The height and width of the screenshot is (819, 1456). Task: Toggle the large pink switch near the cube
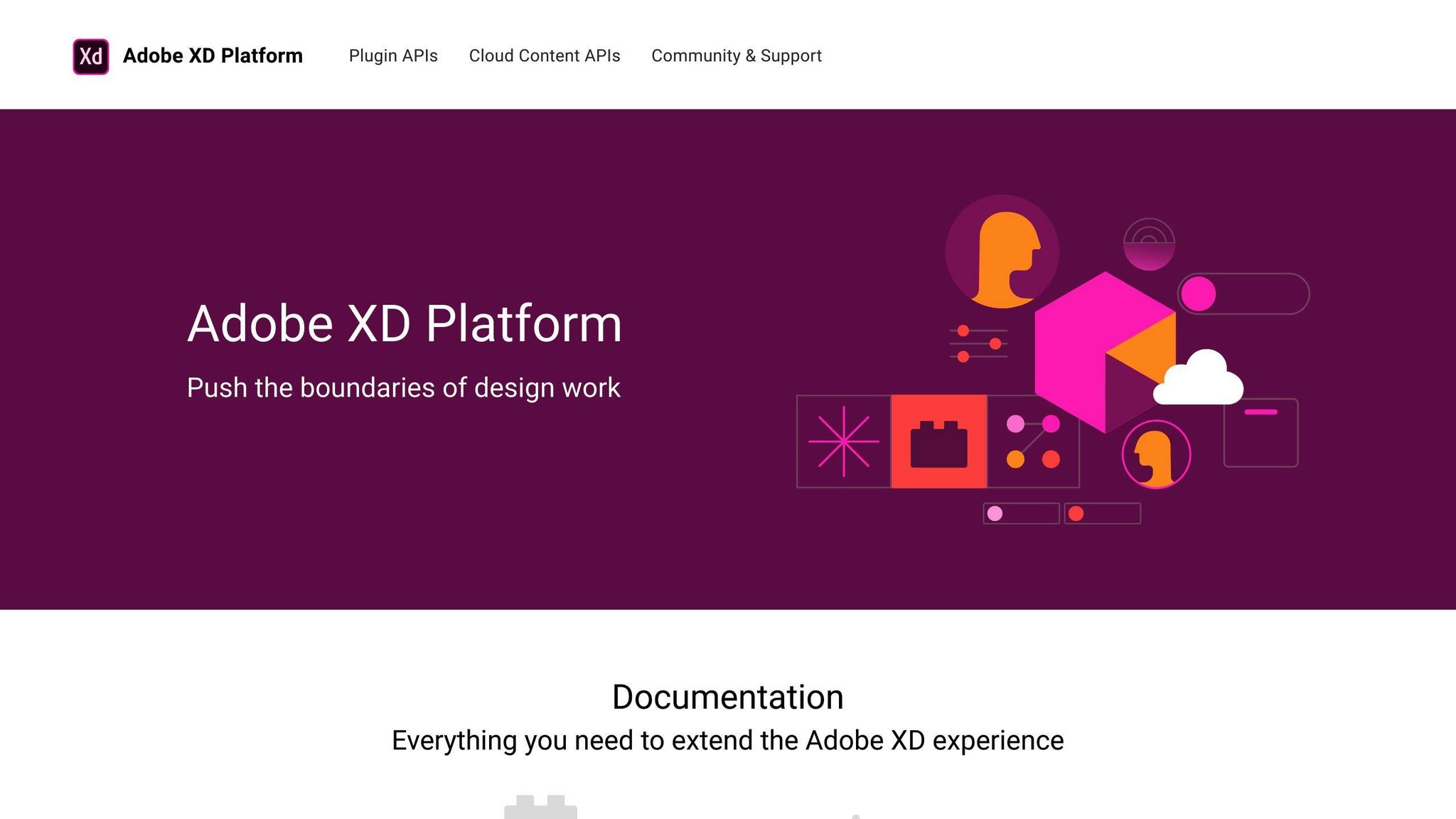(x=1241, y=295)
